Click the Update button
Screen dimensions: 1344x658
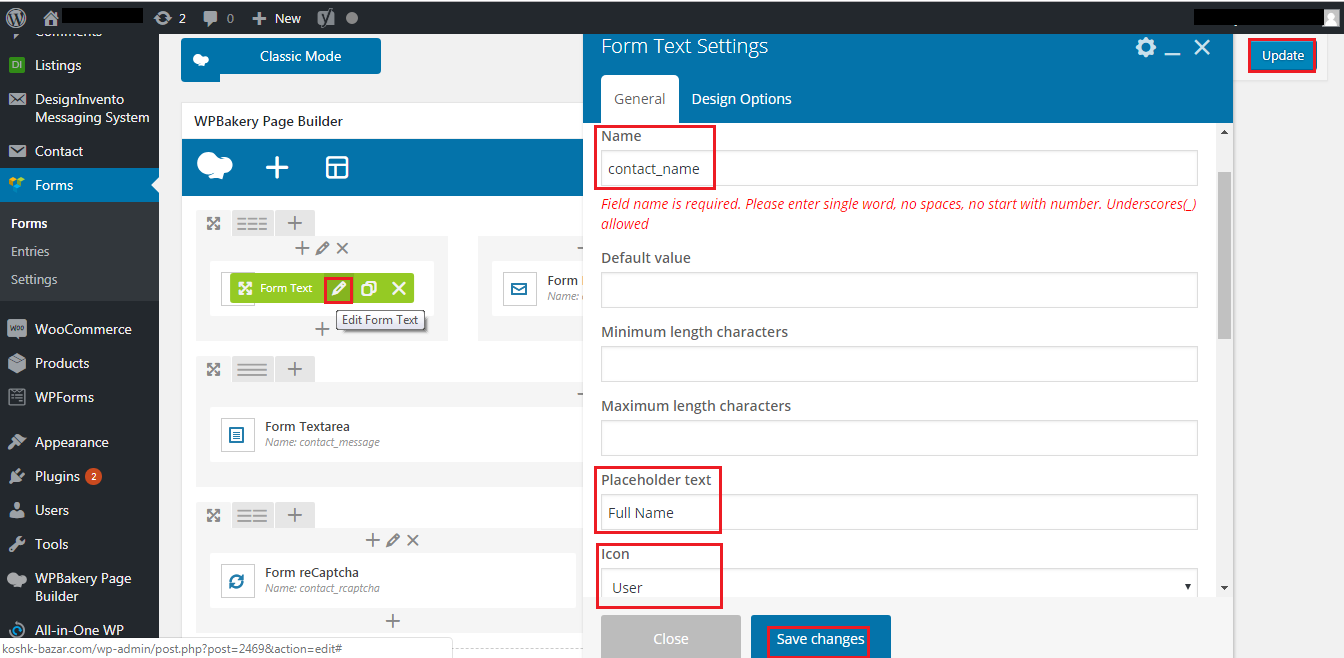pyautogui.click(x=1282, y=55)
